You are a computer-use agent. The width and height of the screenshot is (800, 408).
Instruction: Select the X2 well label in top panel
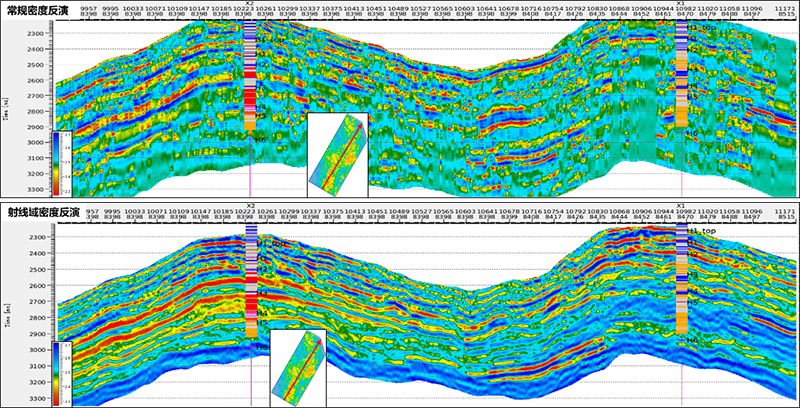[249, 4]
